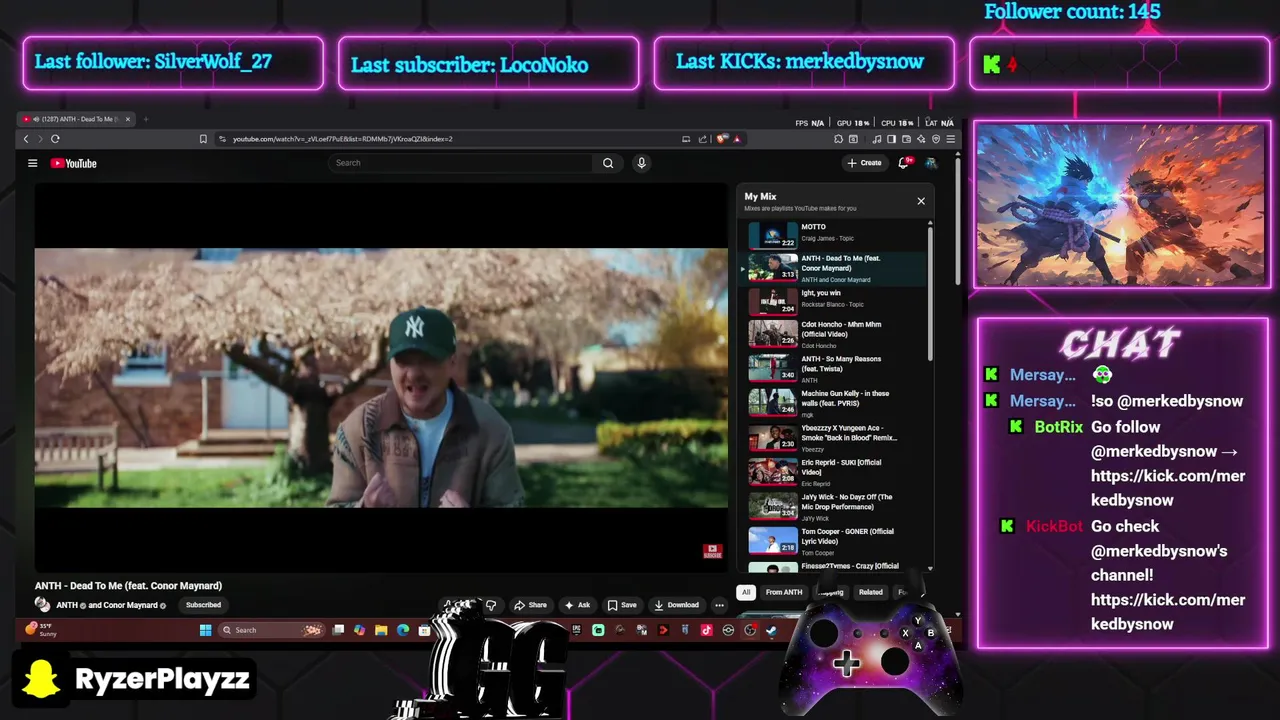Open YouTube notifications bell
This screenshot has height=720, width=1280.
[904, 162]
